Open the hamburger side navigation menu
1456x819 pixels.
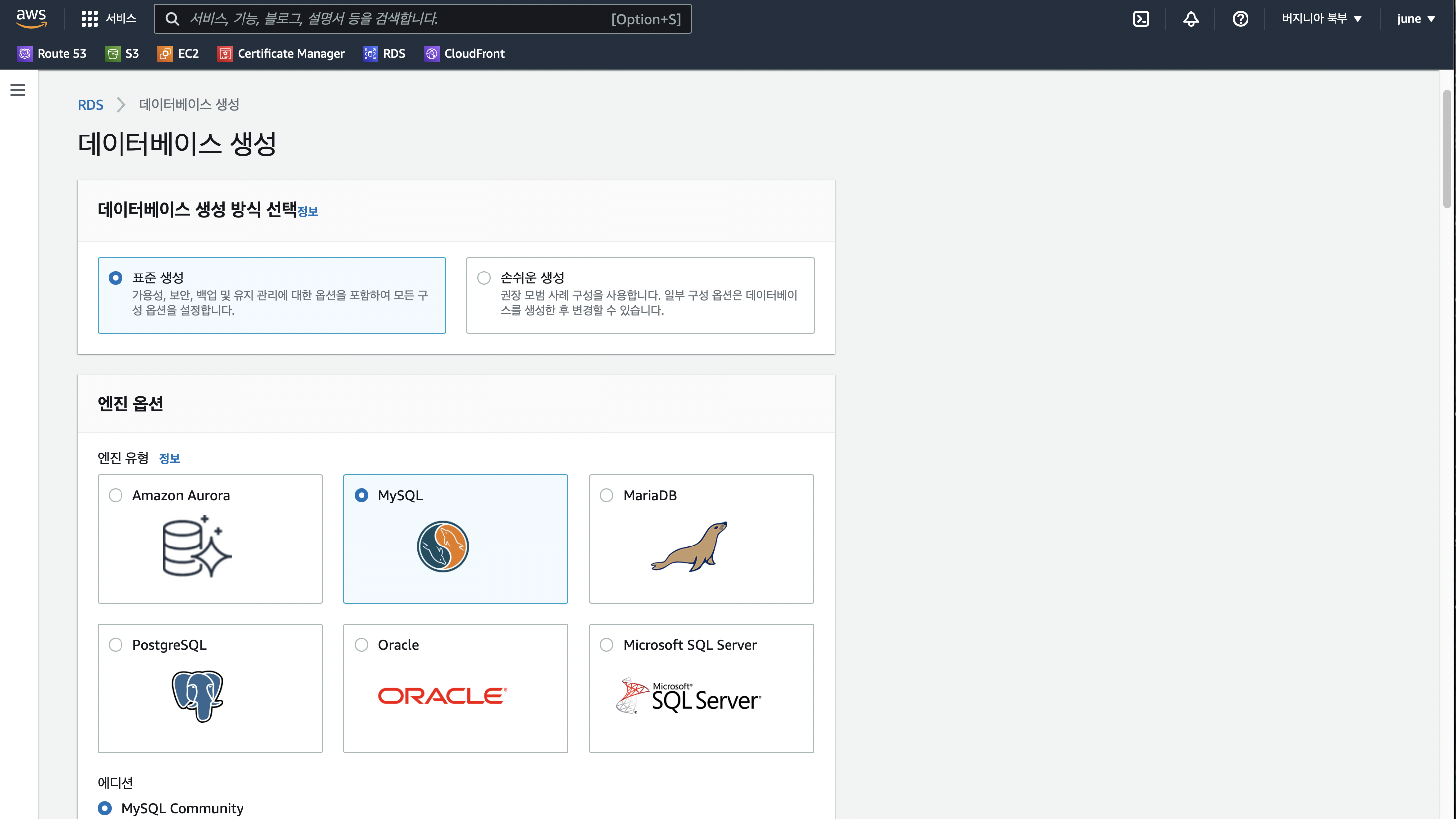coord(18,89)
